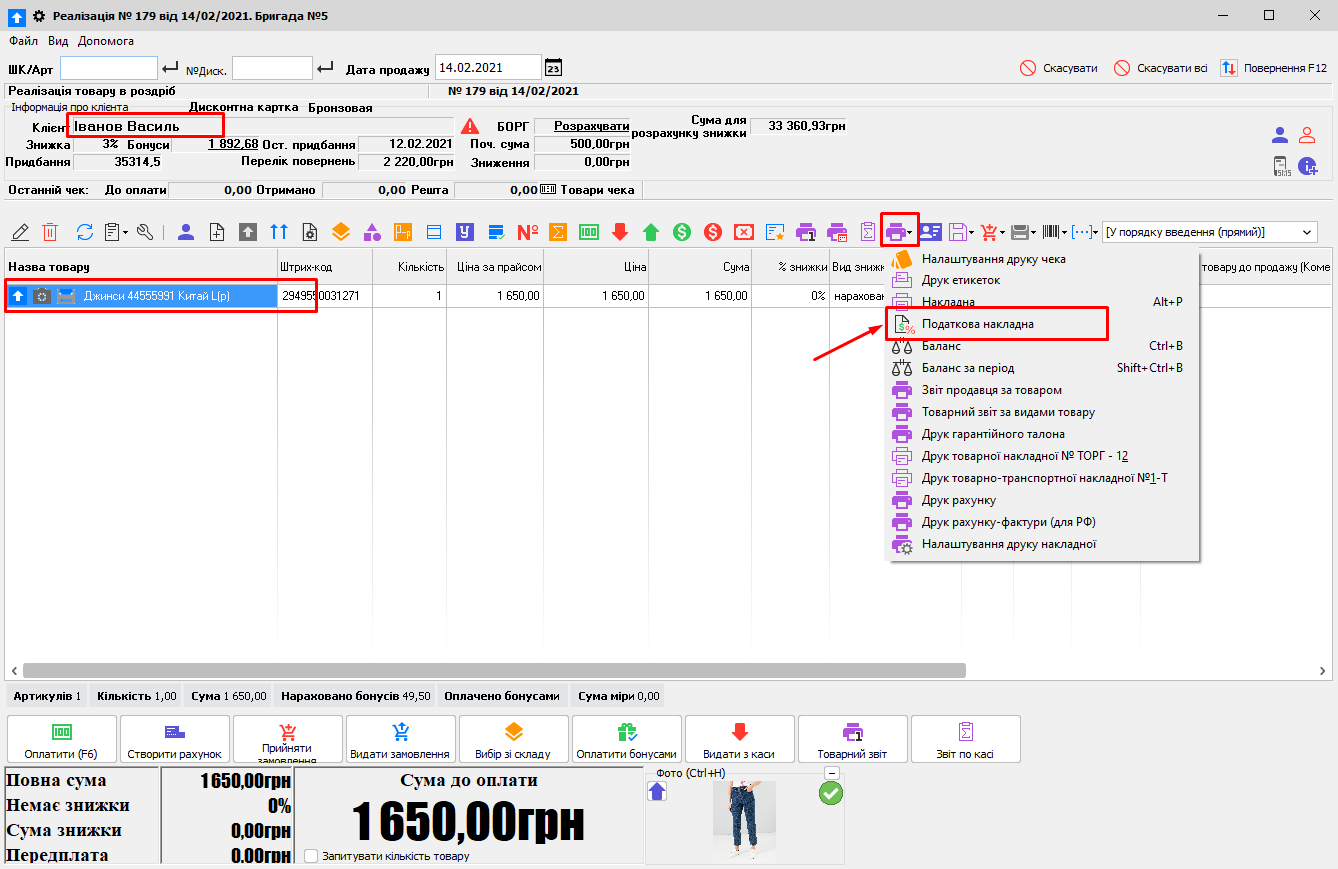Expand the shopping cart toolbar dropdown

click(x=1001, y=232)
